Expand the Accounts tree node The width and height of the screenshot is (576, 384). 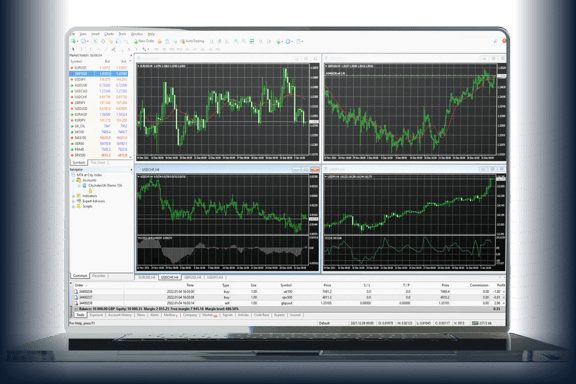click(x=73, y=180)
